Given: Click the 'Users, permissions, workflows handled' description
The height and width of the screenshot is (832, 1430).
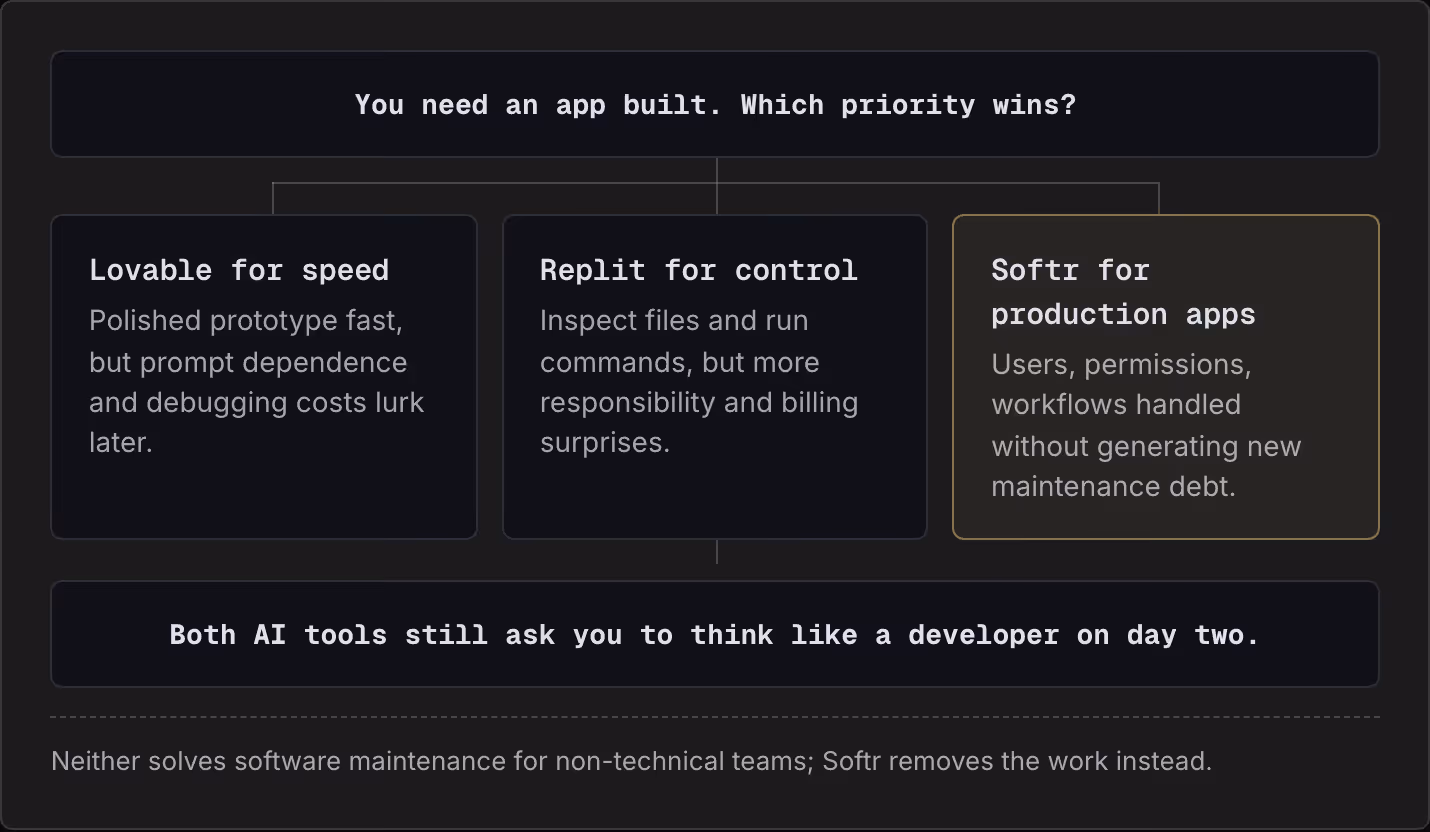Looking at the screenshot, I should [x=1146, y=425].
